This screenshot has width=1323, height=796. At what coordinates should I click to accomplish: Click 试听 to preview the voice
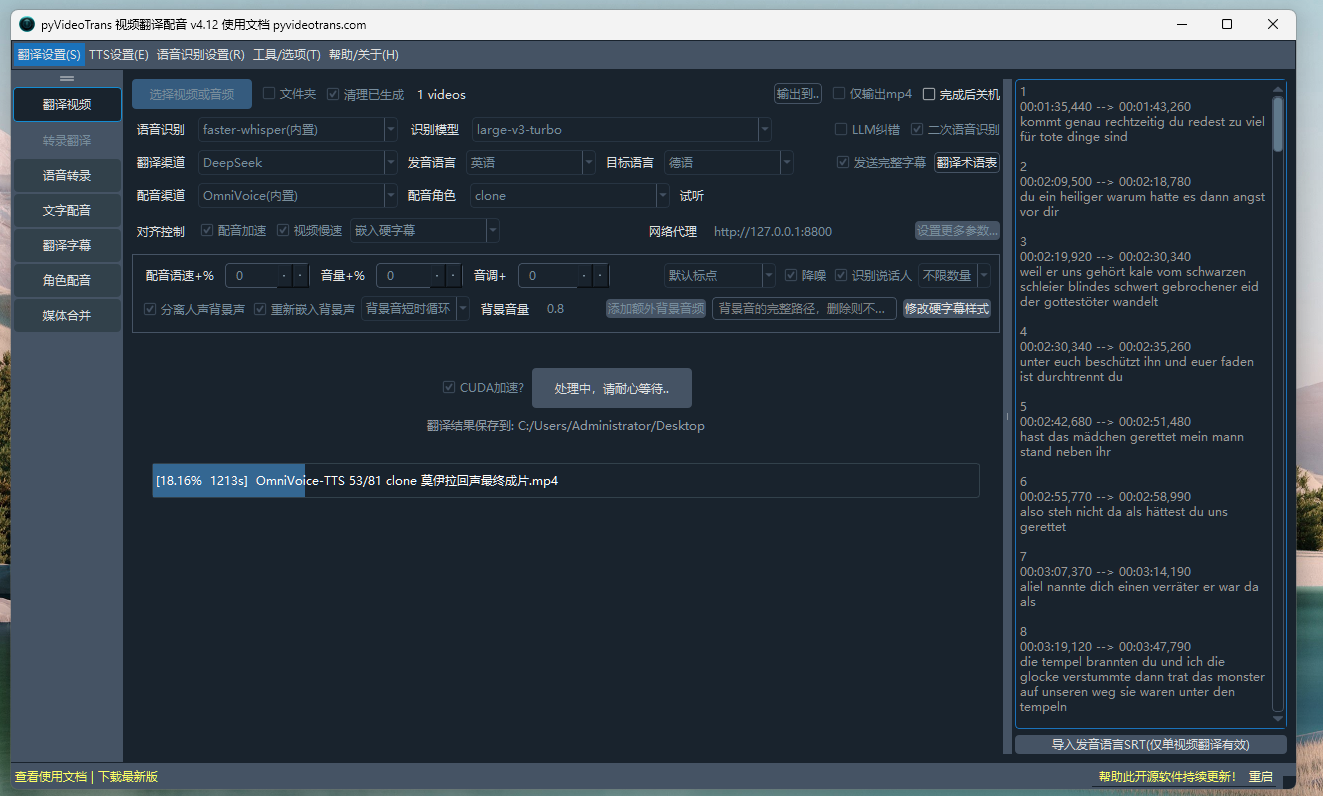click(x=692, y=196)
